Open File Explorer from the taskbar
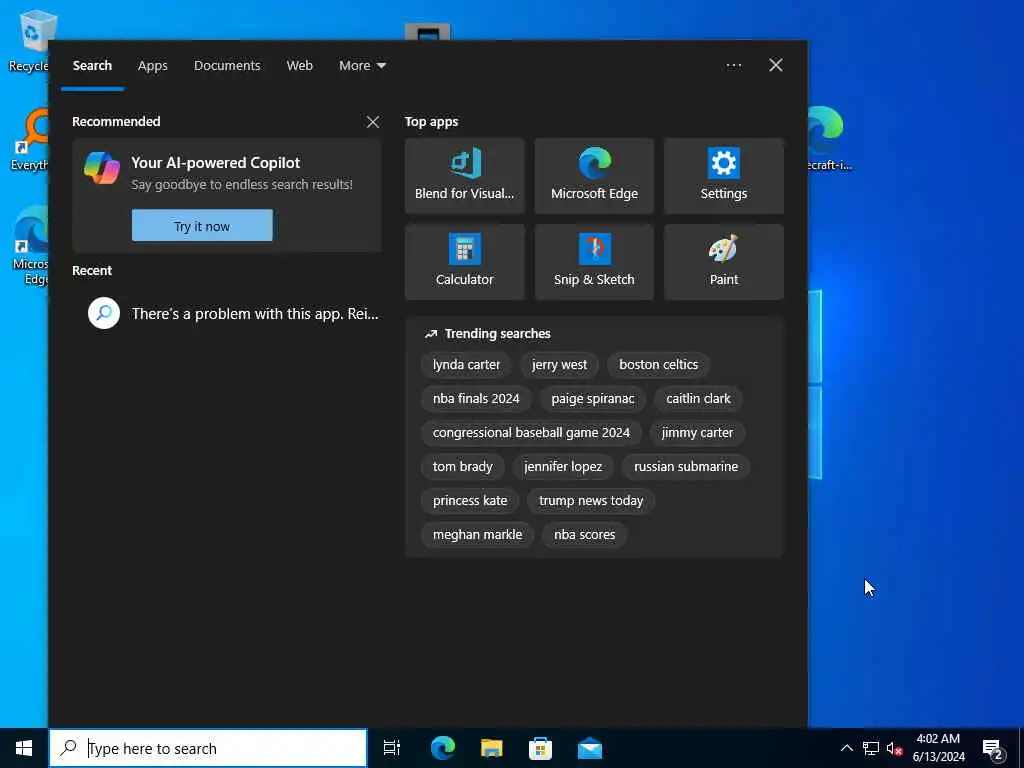1024x768 pixels. [492, 748]
